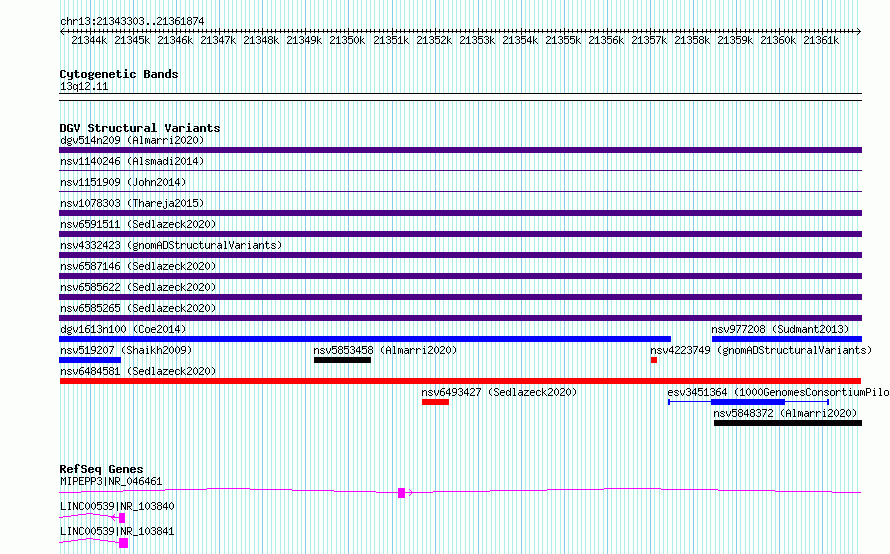Select nsv6587146 (Sedlazeck2020) variant
The image size is (890, 554).
[x=138, y=266]
